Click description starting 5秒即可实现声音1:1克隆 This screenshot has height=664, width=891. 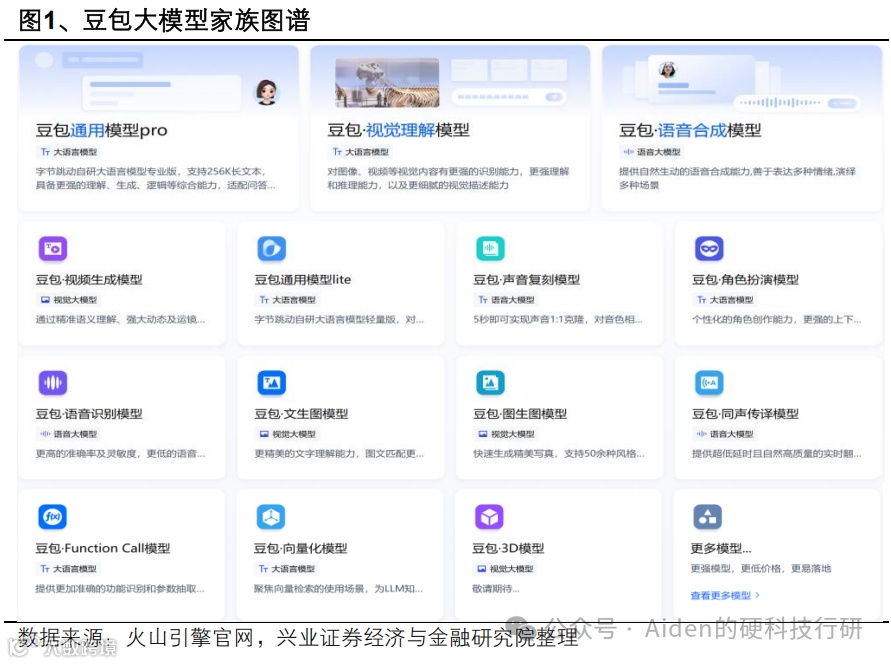click(558, 320)
